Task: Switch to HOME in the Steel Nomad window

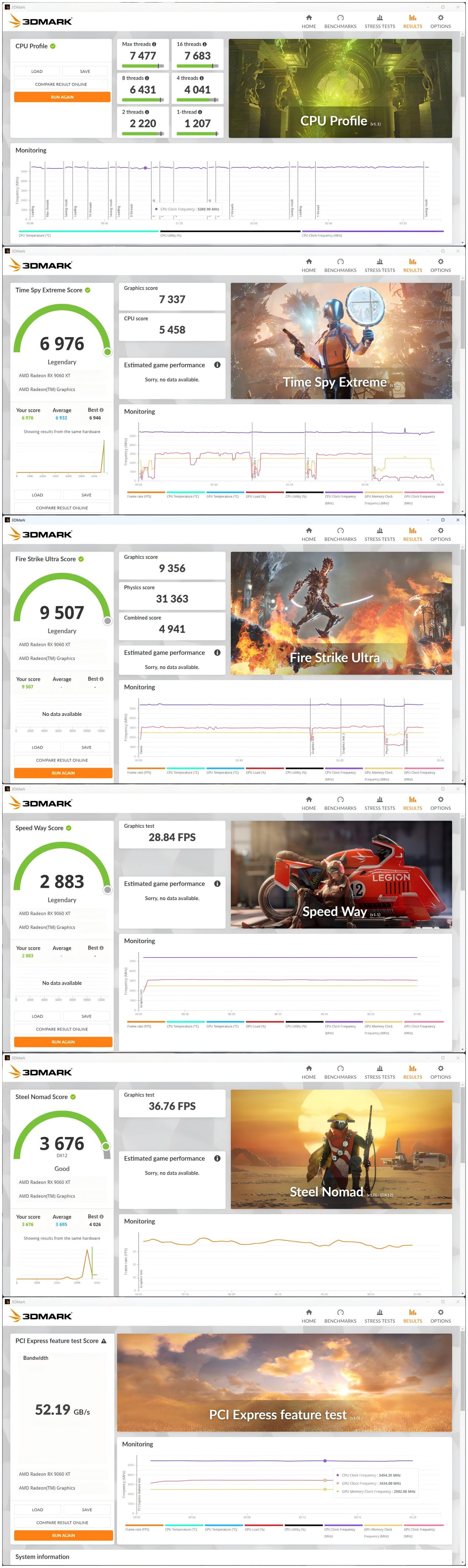Action: (x=309, y=1072)
